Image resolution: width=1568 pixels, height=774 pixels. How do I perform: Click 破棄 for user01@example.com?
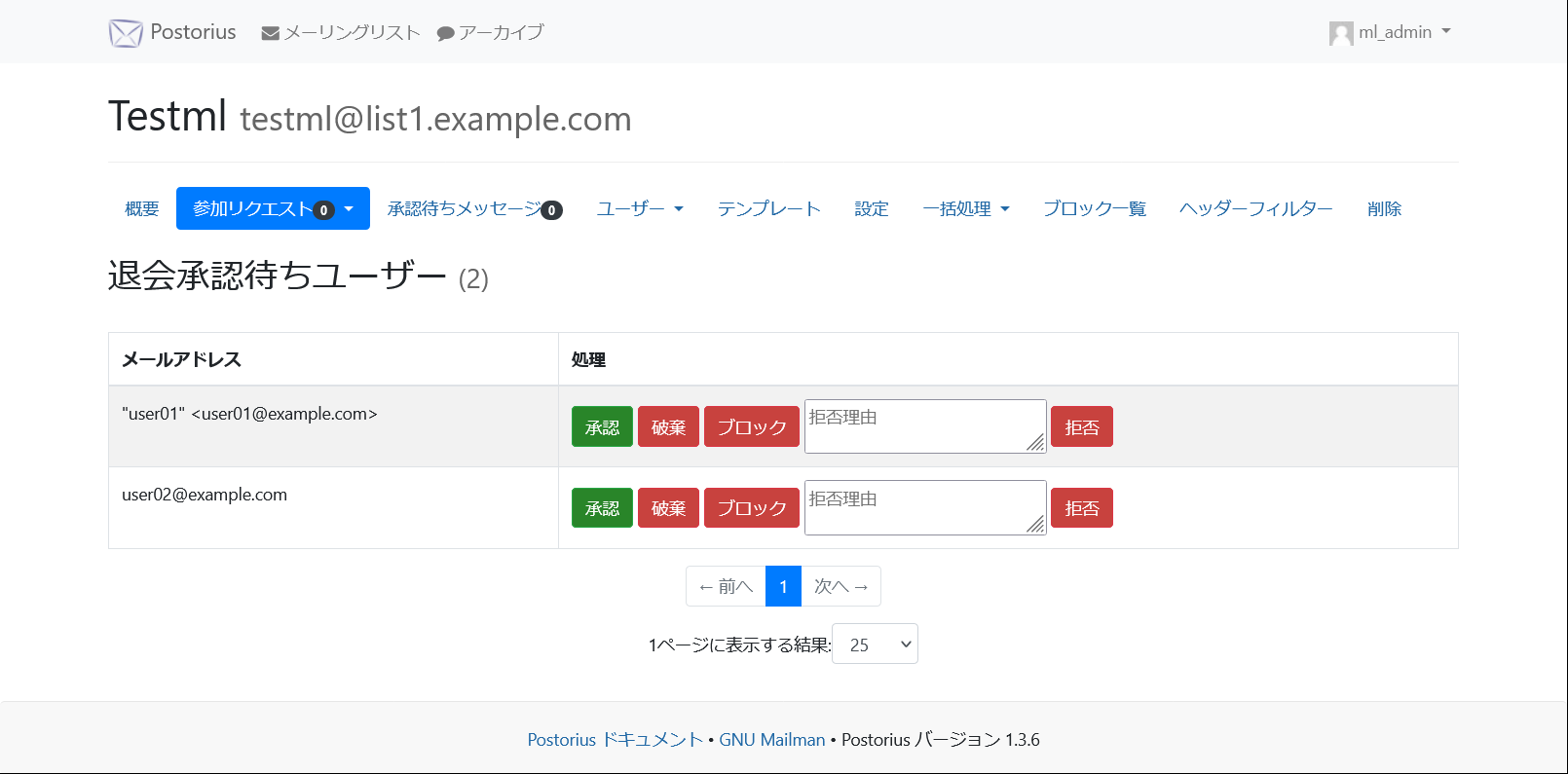pyautogui.click(x=668, y=426)
